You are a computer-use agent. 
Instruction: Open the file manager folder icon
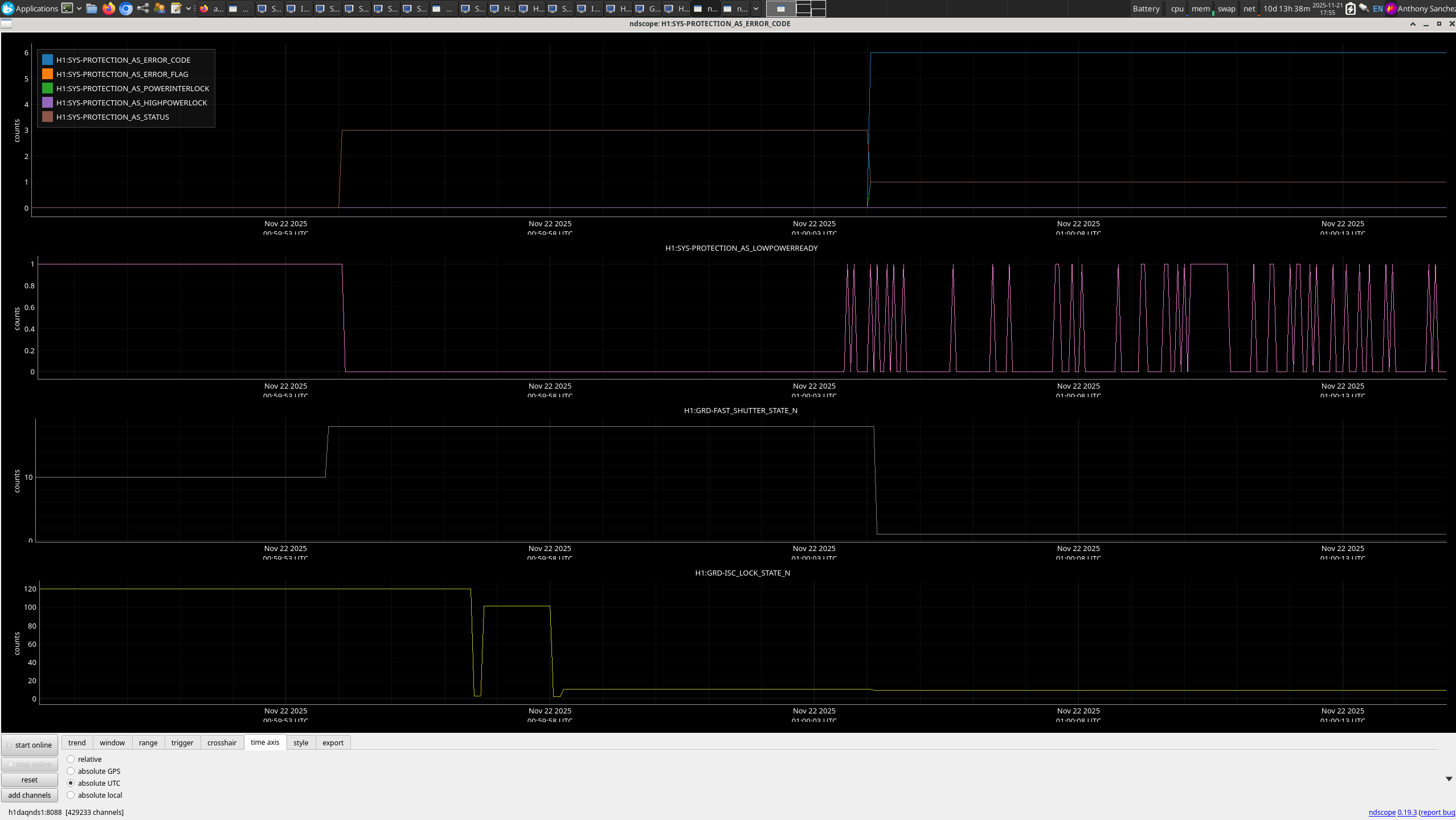92,8
